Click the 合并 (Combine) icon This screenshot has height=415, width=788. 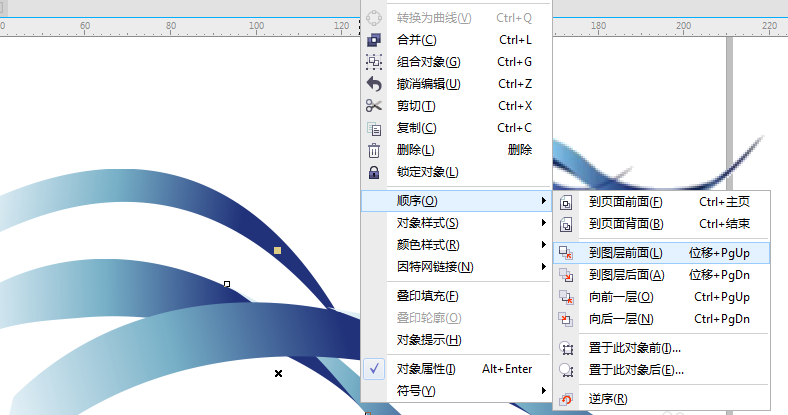(374, 40)
